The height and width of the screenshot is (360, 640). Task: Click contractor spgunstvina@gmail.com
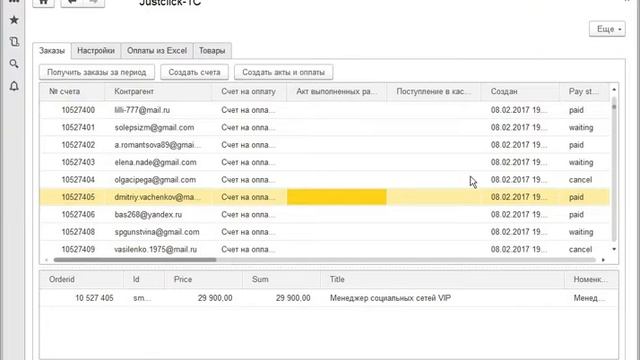click(157, 232)
